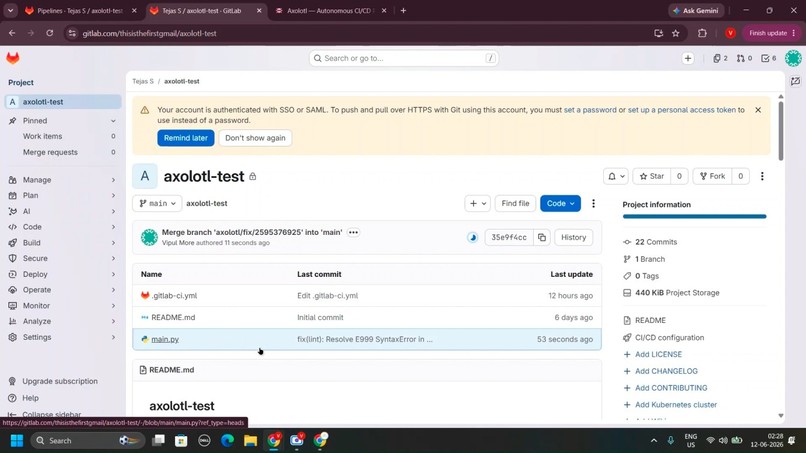Open repository actions kebab menu near Code

click(593, 204)
